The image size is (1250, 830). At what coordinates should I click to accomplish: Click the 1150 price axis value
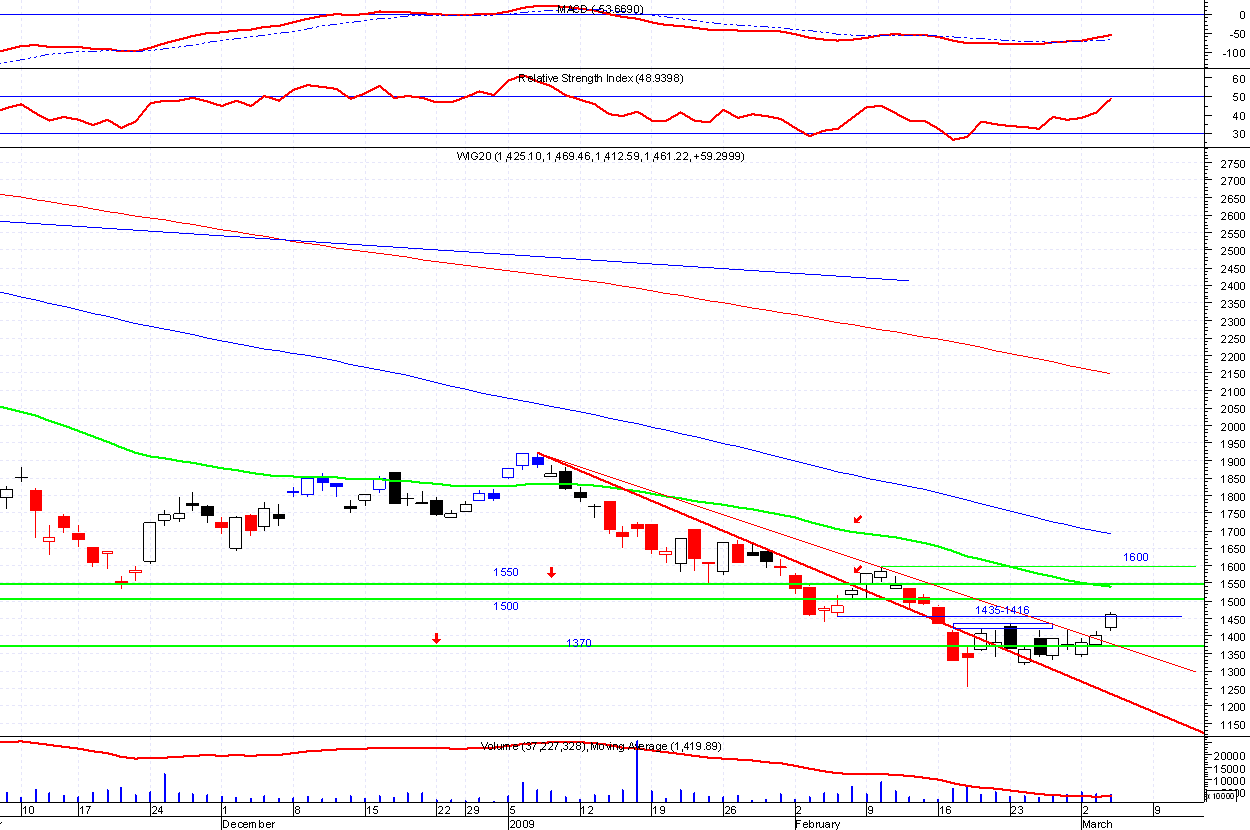point(1233,725)
